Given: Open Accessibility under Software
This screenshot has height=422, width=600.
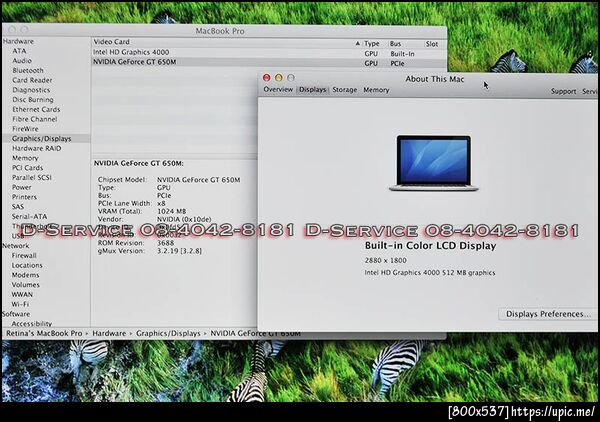Looking at the screenshot, I should (x=31, y=324).
